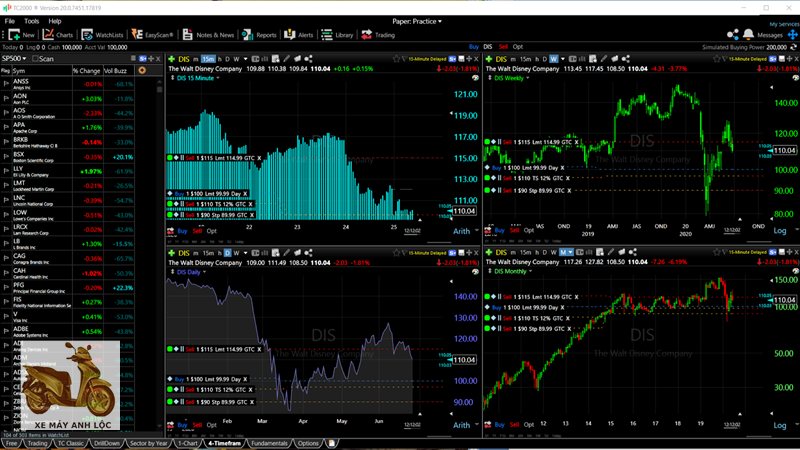Viewport: 800px width, 450px height.
Task: Create a new item with New icon
Action: click(21, 35)
